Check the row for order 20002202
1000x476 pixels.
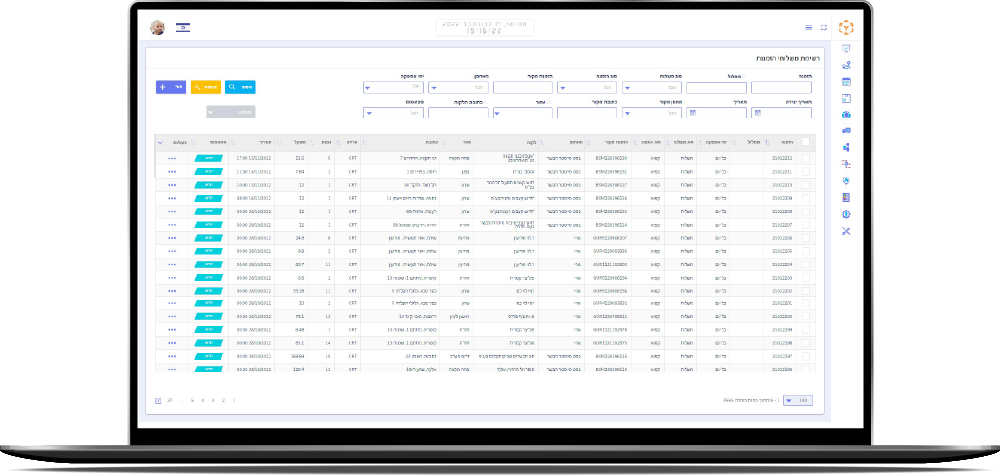pyautogui.click(x=806, y=290)
